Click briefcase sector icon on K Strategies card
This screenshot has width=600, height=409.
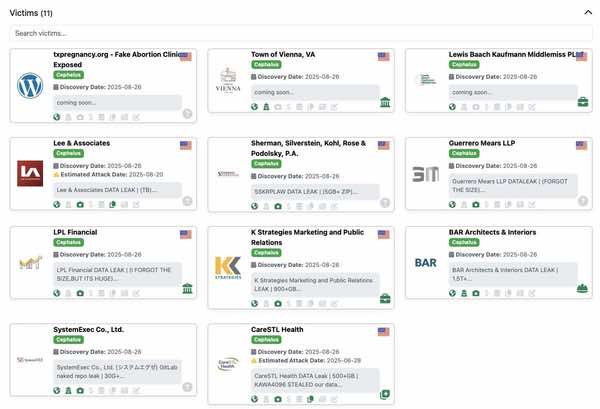point(385,298)
